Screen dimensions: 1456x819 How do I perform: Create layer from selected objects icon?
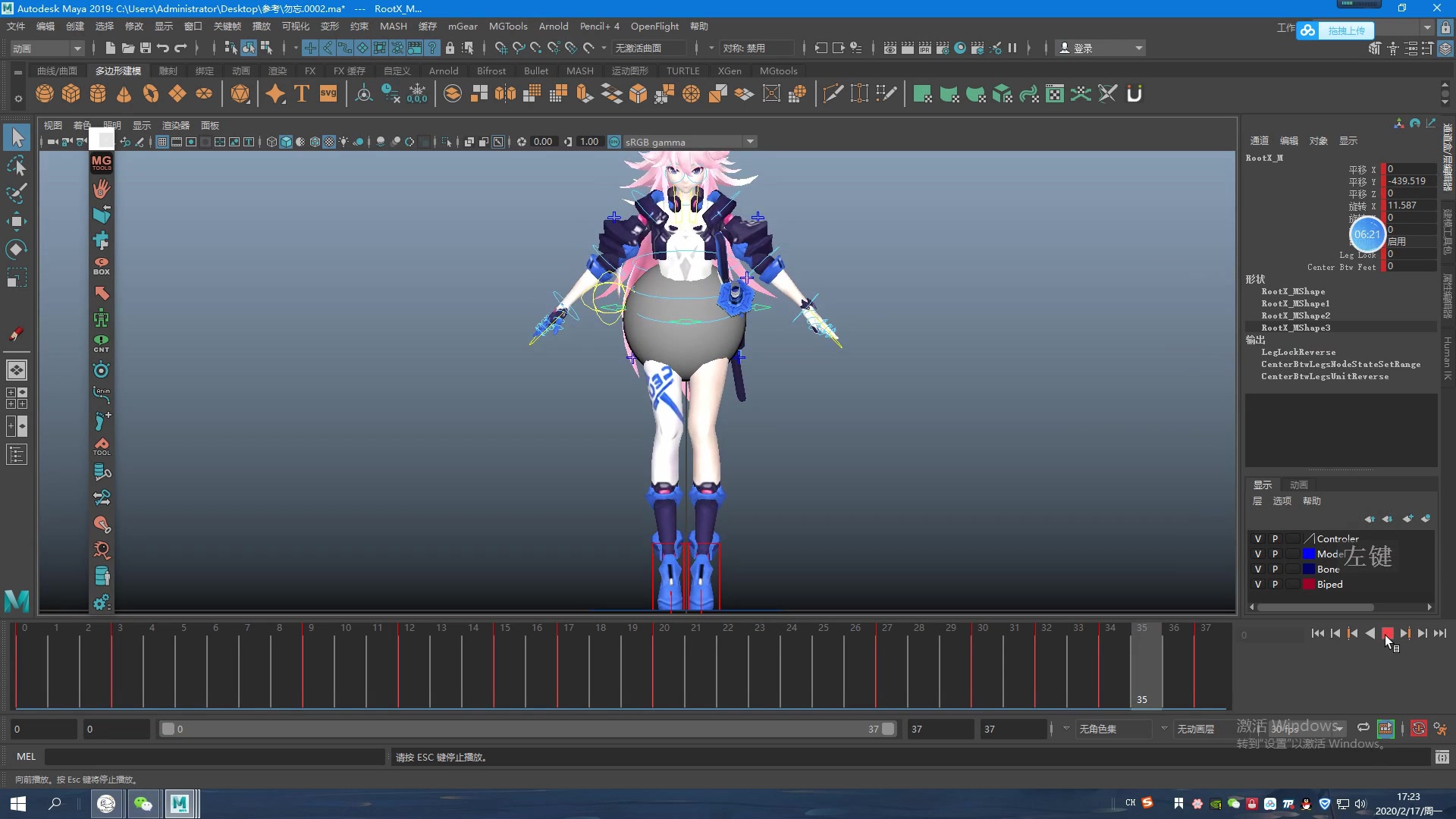(x=1426, y=519)
